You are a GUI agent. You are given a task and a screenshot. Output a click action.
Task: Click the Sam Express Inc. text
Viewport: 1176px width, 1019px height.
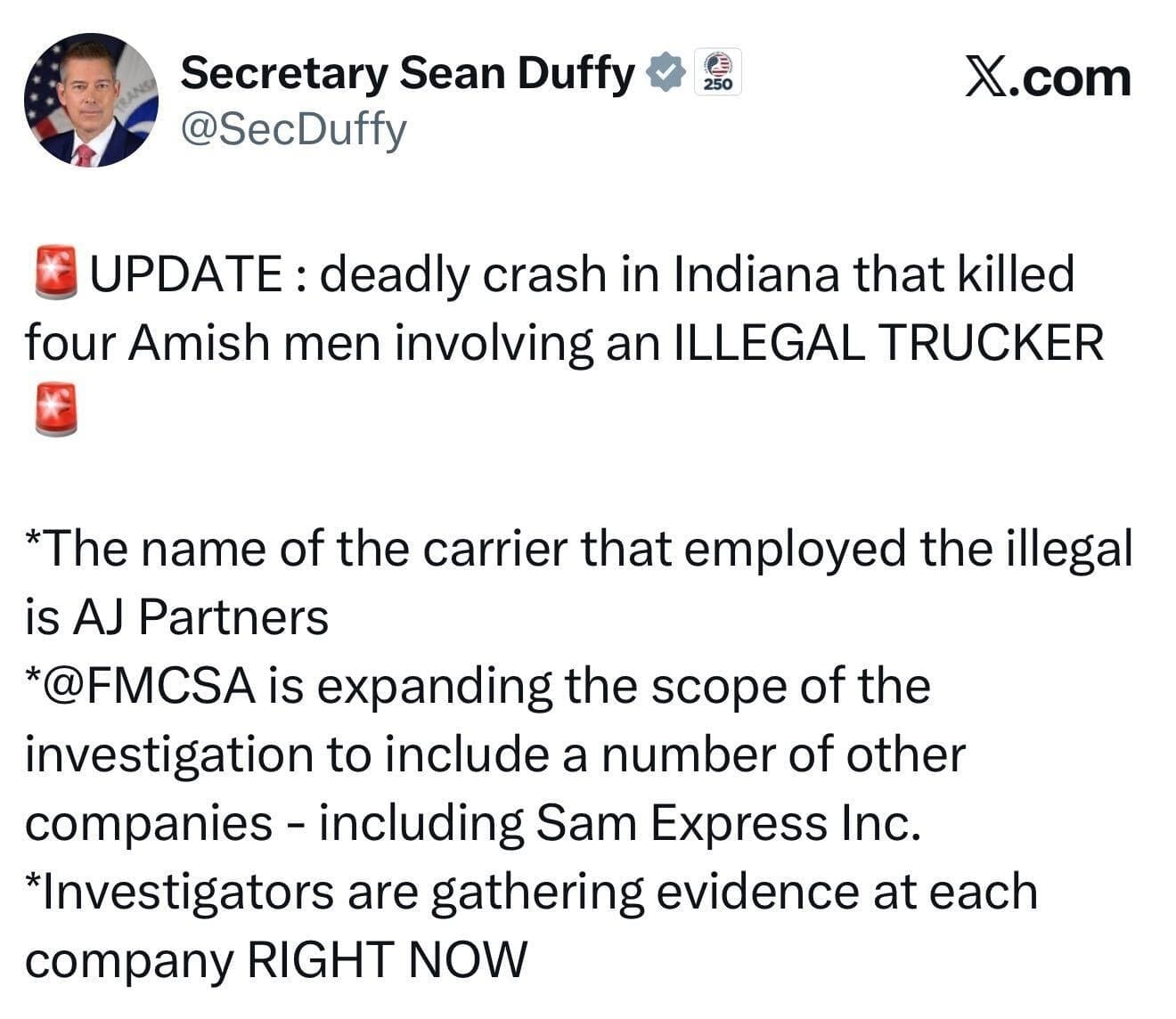pos(727,823)
